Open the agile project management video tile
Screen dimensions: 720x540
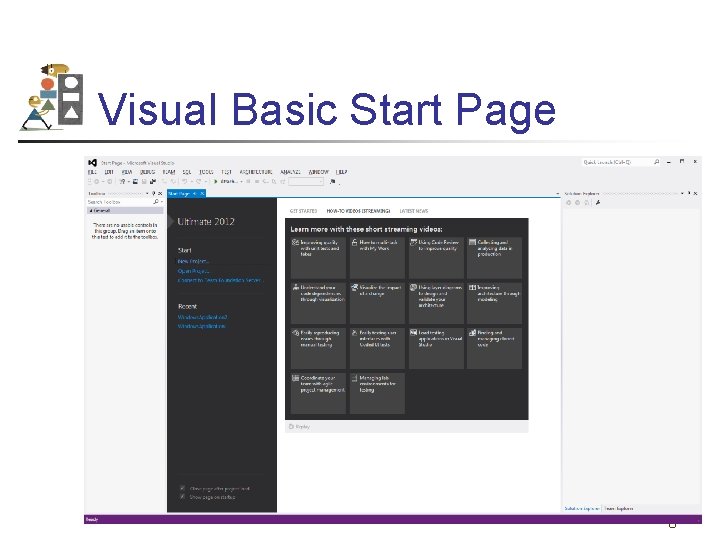318,393
